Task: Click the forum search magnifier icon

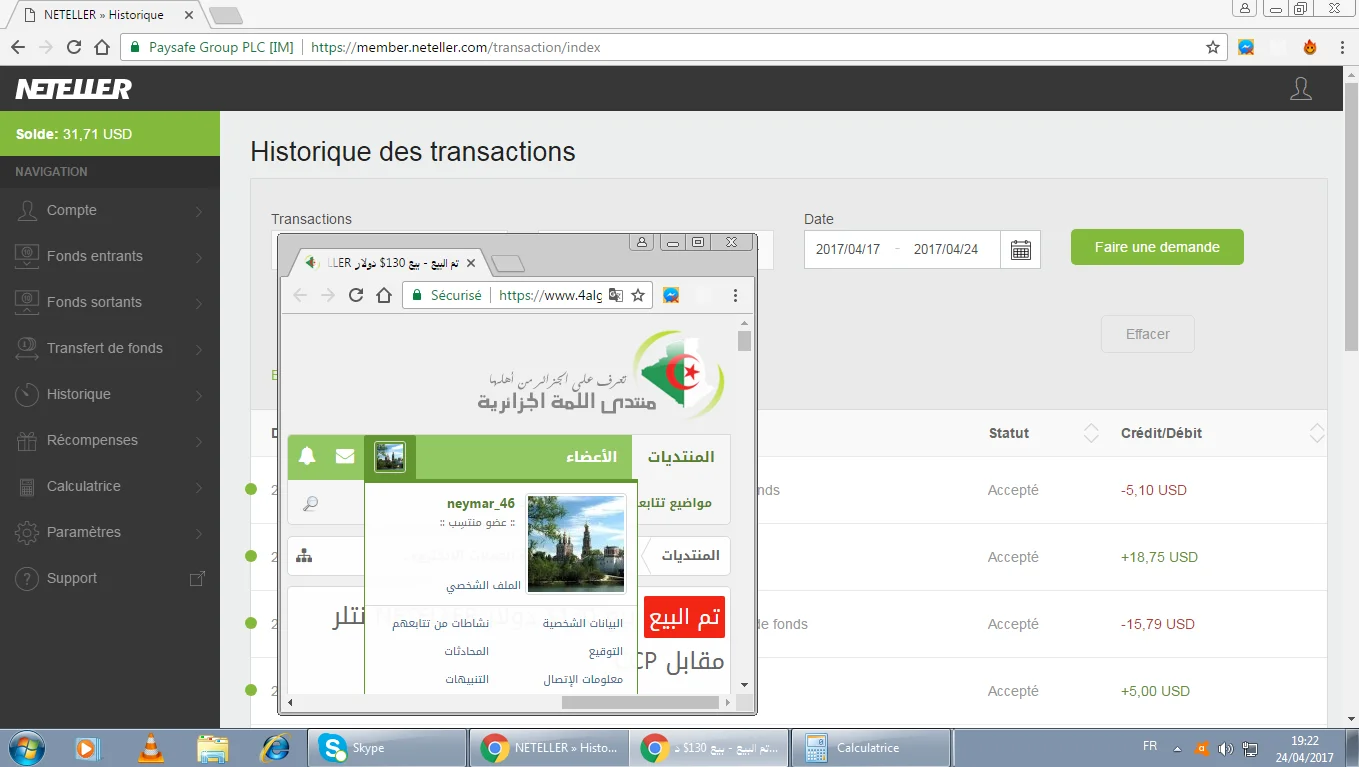Action: (x=310, y=504)
